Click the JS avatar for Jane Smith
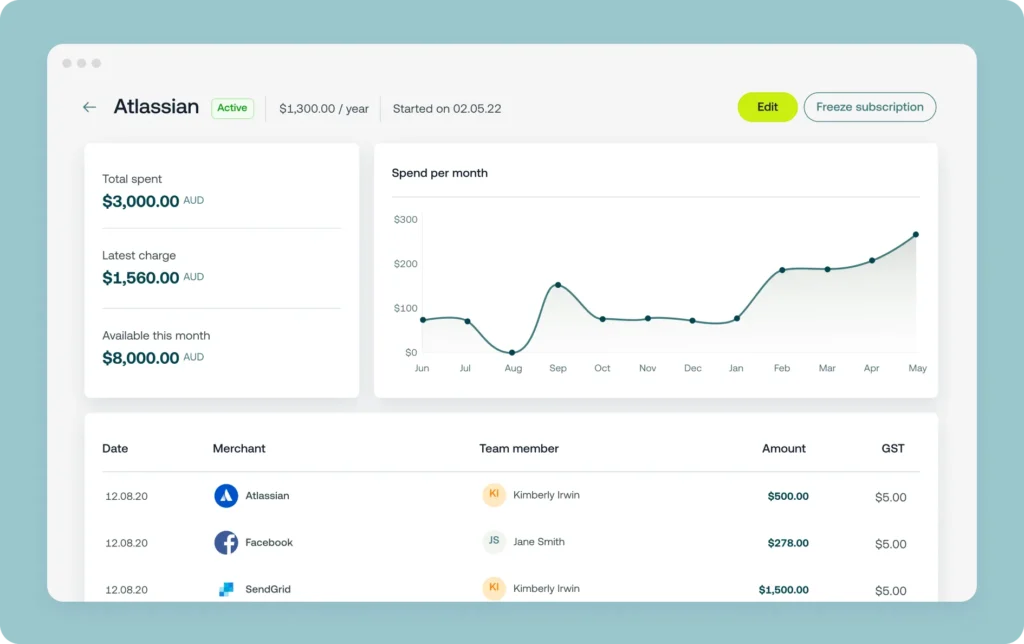Viewport: 1024px width, 644px height. coord(494,541)
